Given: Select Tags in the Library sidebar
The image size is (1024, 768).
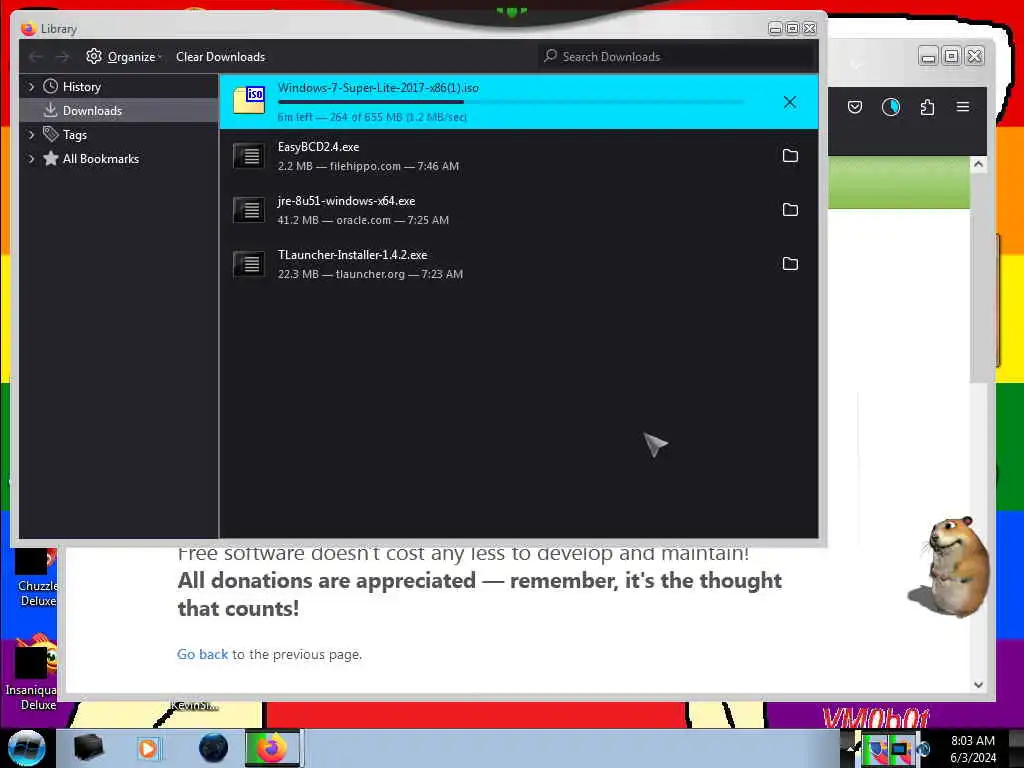Looking at the screenshot, I should 74,135.
